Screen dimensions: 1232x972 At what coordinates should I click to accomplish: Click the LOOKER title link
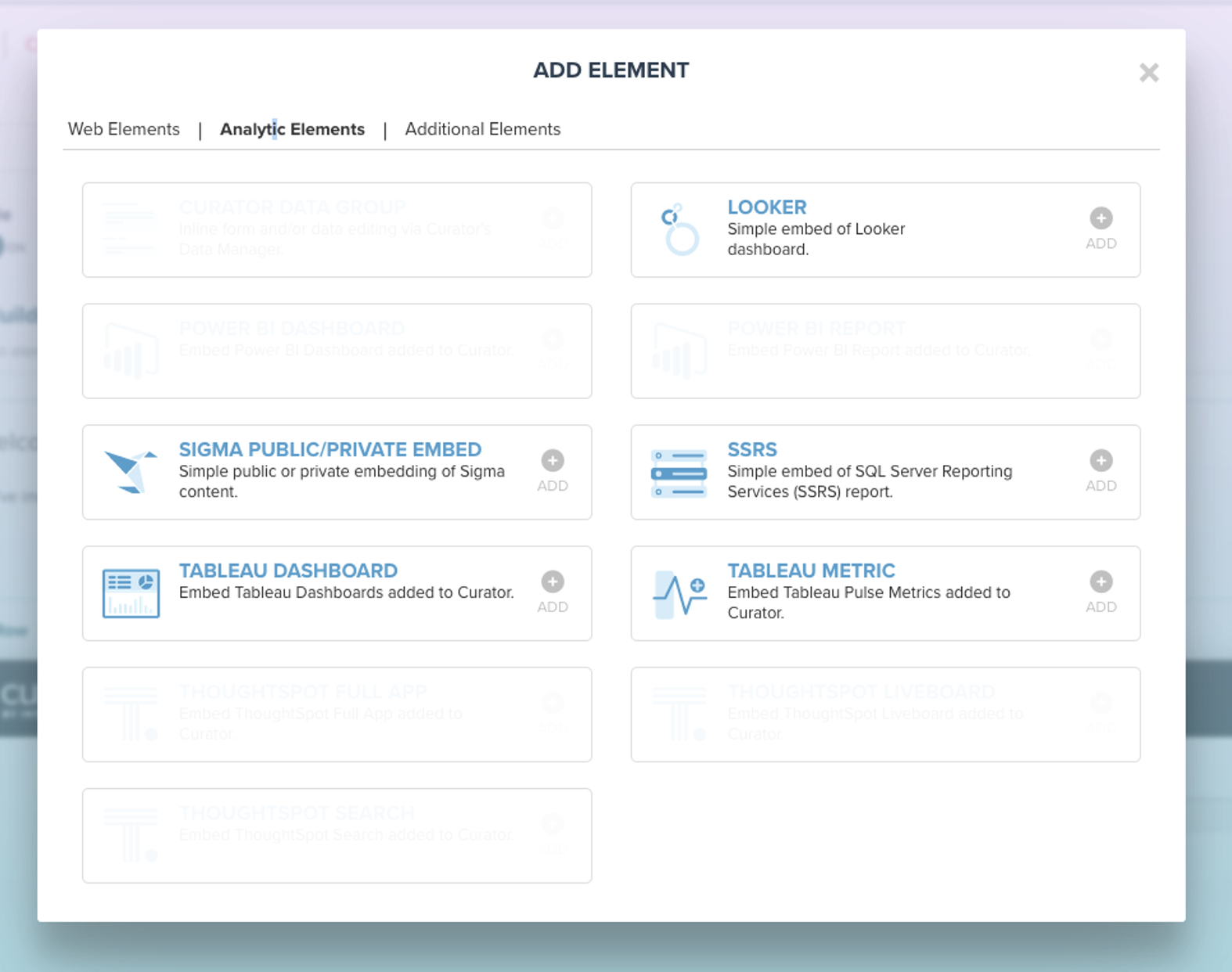coord(766,207)
